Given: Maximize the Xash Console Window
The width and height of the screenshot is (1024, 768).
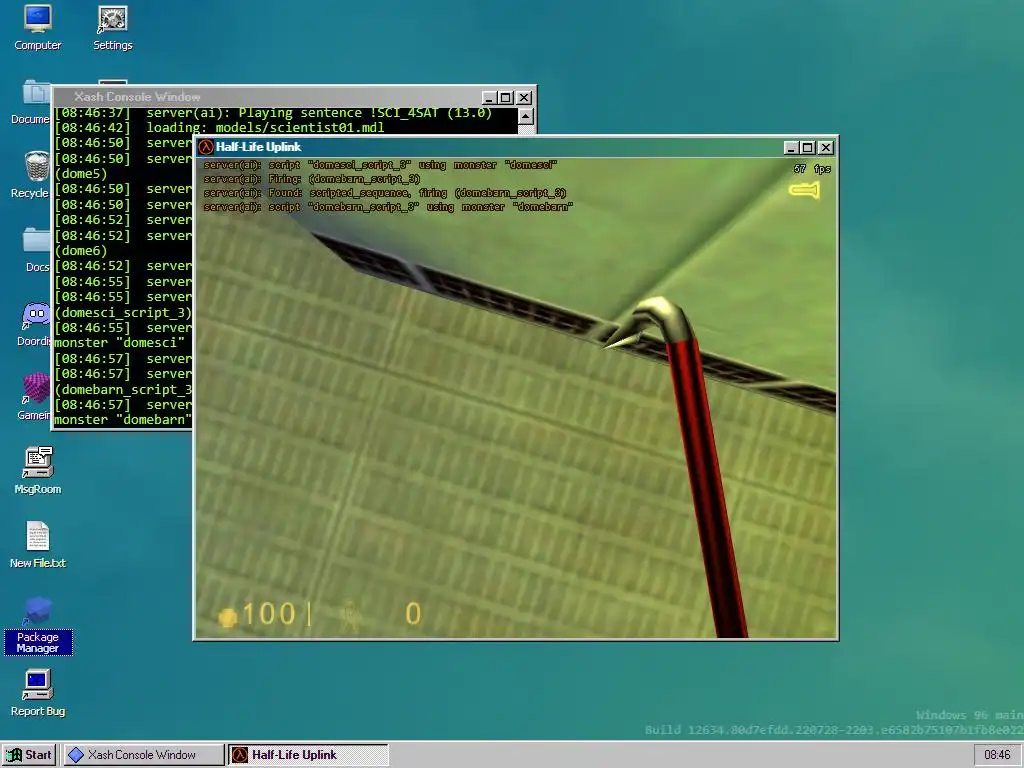Looking at the screenshot, I should coord(505,98).
